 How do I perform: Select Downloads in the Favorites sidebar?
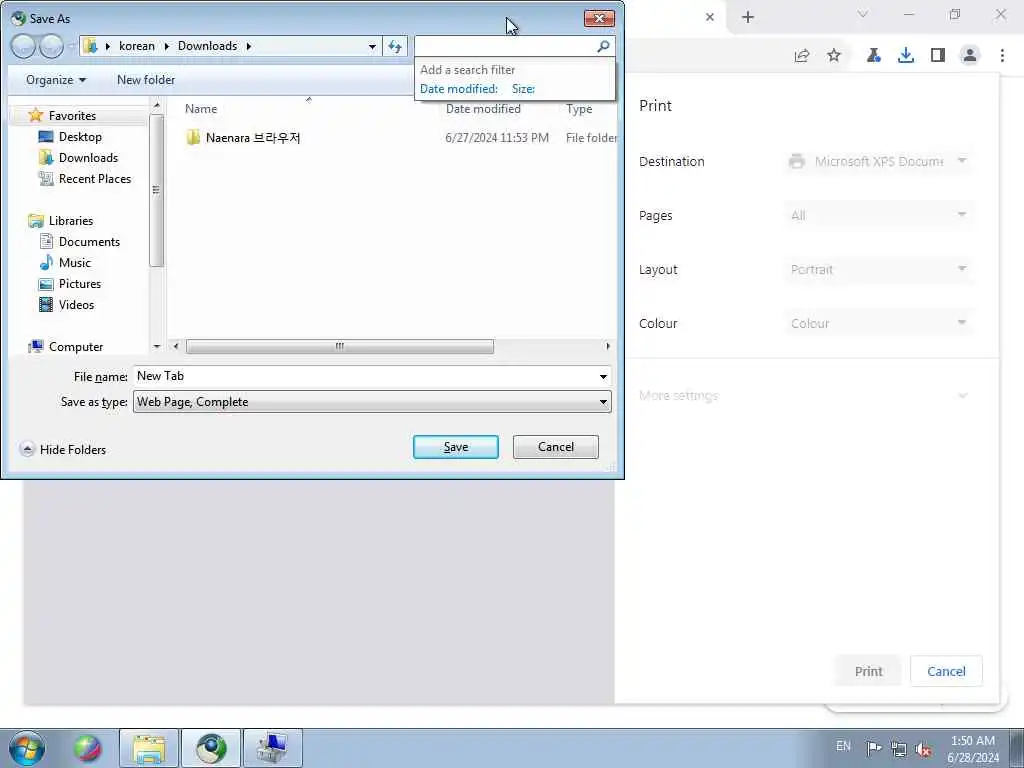point(88,157)
